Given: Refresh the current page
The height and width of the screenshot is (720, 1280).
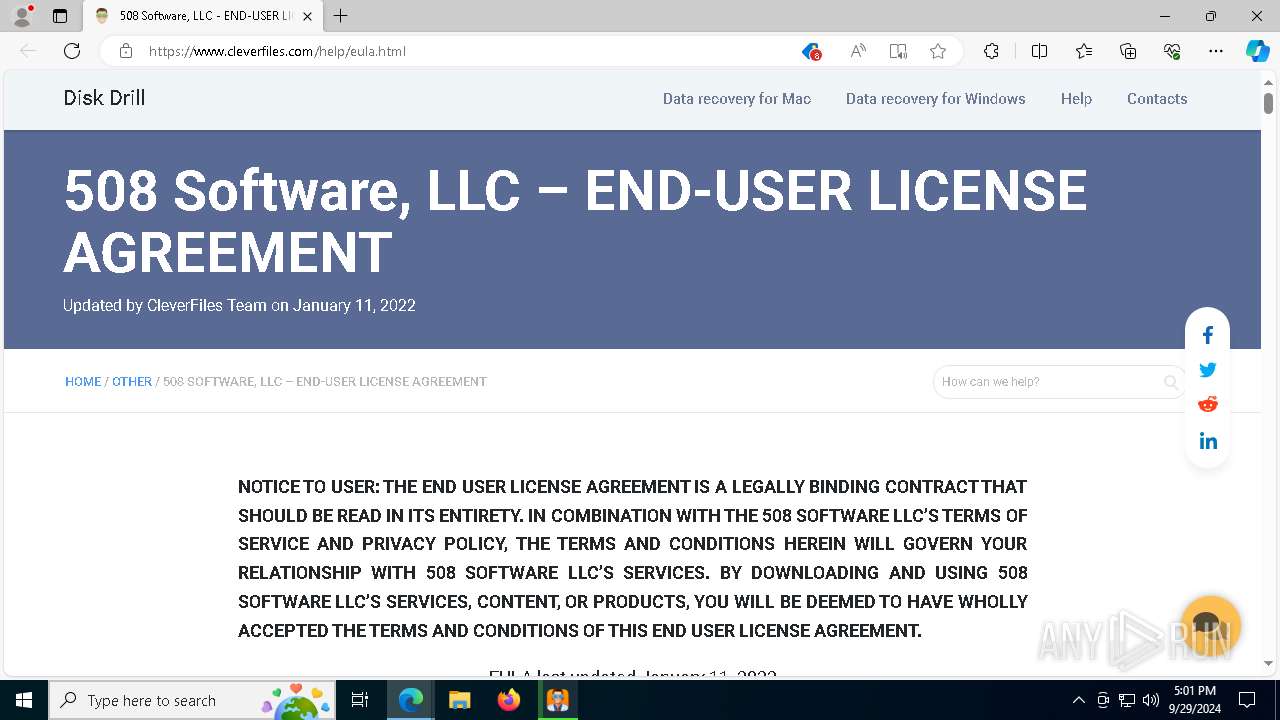Looking at the screenshot, I should (72, 51).
